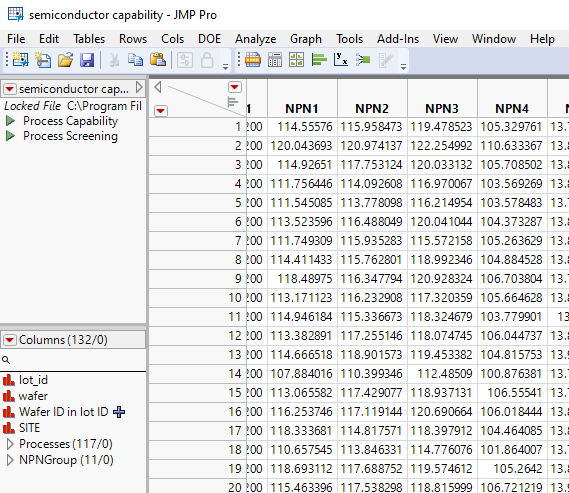The height and width of the screenshot is (493, 569).
Task: Expand the Processes (117/0) column group
Action: [10, 444]
